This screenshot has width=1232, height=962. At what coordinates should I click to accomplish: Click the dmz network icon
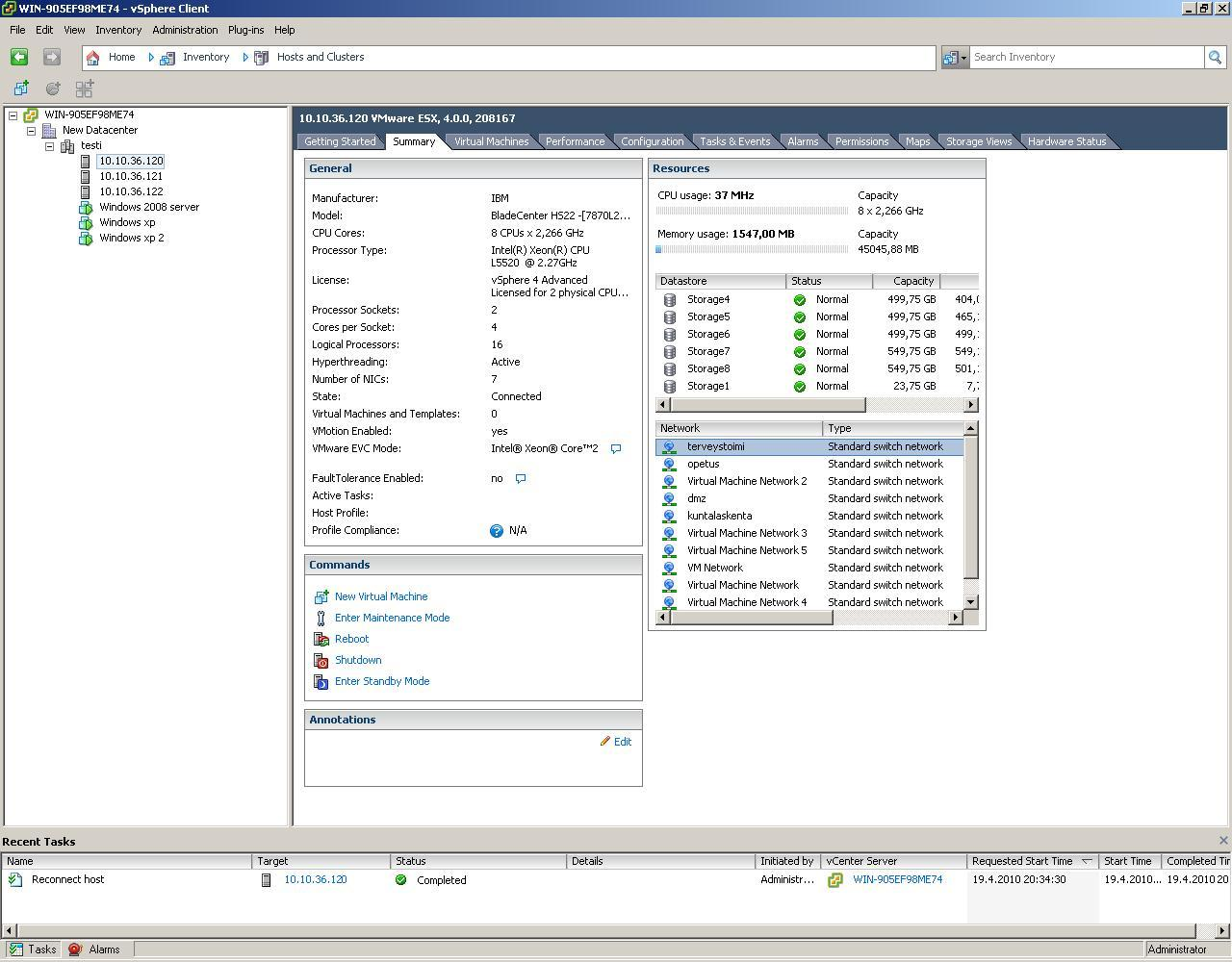click(x=669, y=498)
